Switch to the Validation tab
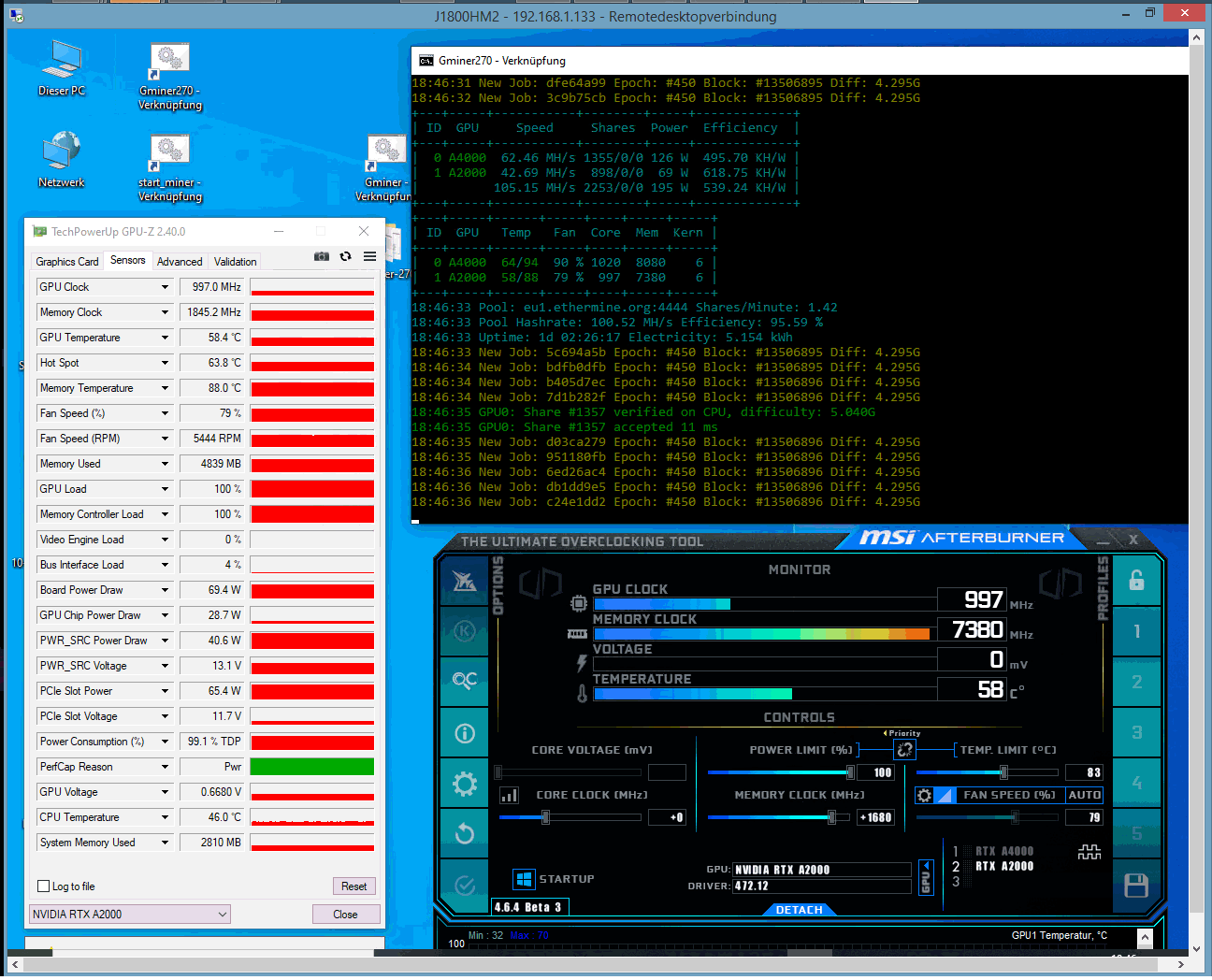 click(x=235, y=262)
